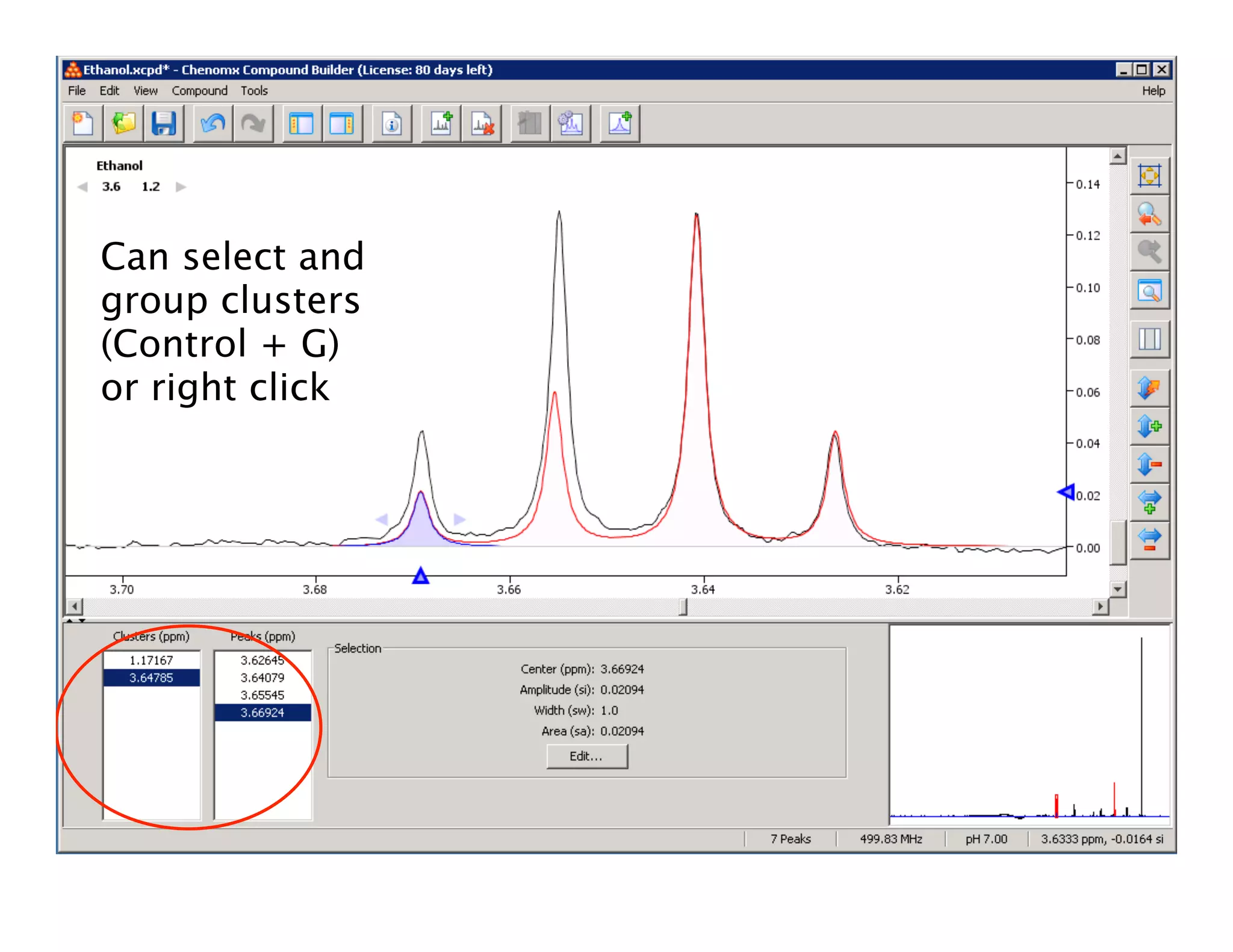Click the auto vertical scale icon
This screenshot has width=1233, height=952.
point(1149,388)
